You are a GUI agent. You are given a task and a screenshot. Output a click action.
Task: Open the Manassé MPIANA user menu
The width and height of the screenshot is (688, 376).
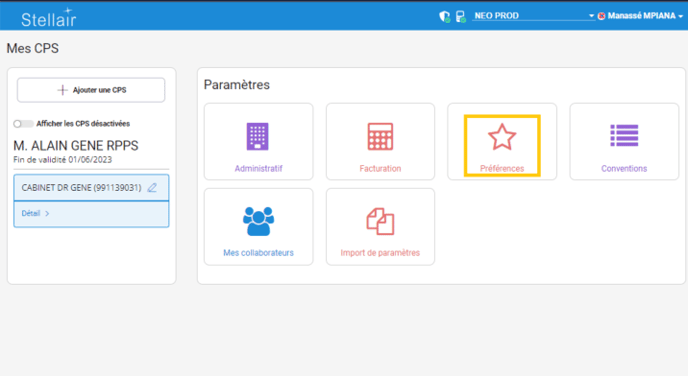pos(641,16)
